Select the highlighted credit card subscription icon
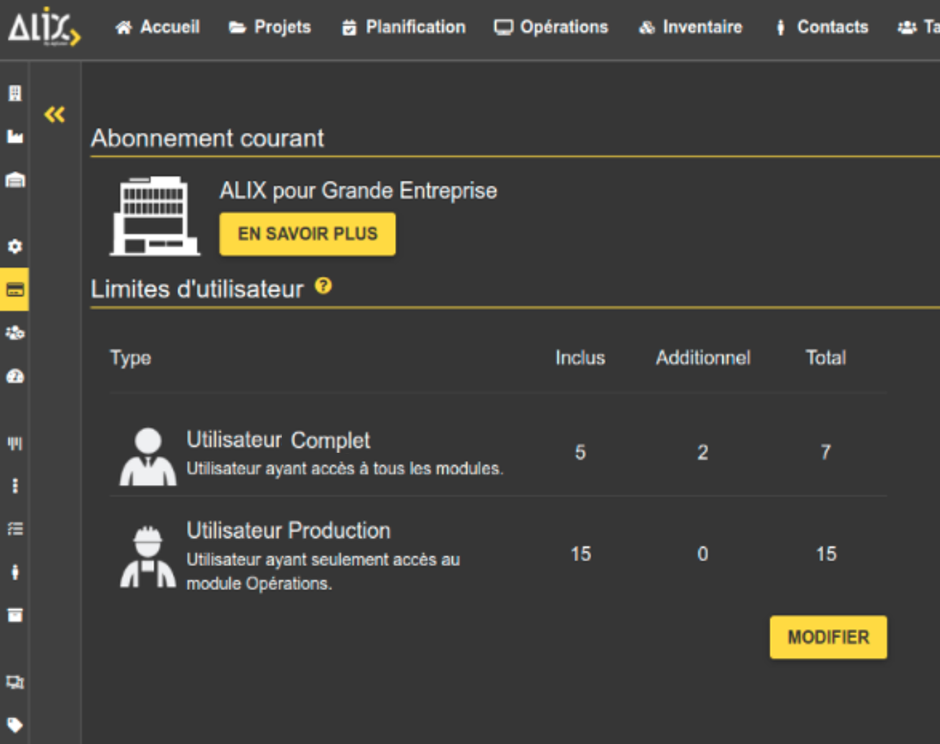The height and width of the screenshot is (744, 940). coord(15,290)
